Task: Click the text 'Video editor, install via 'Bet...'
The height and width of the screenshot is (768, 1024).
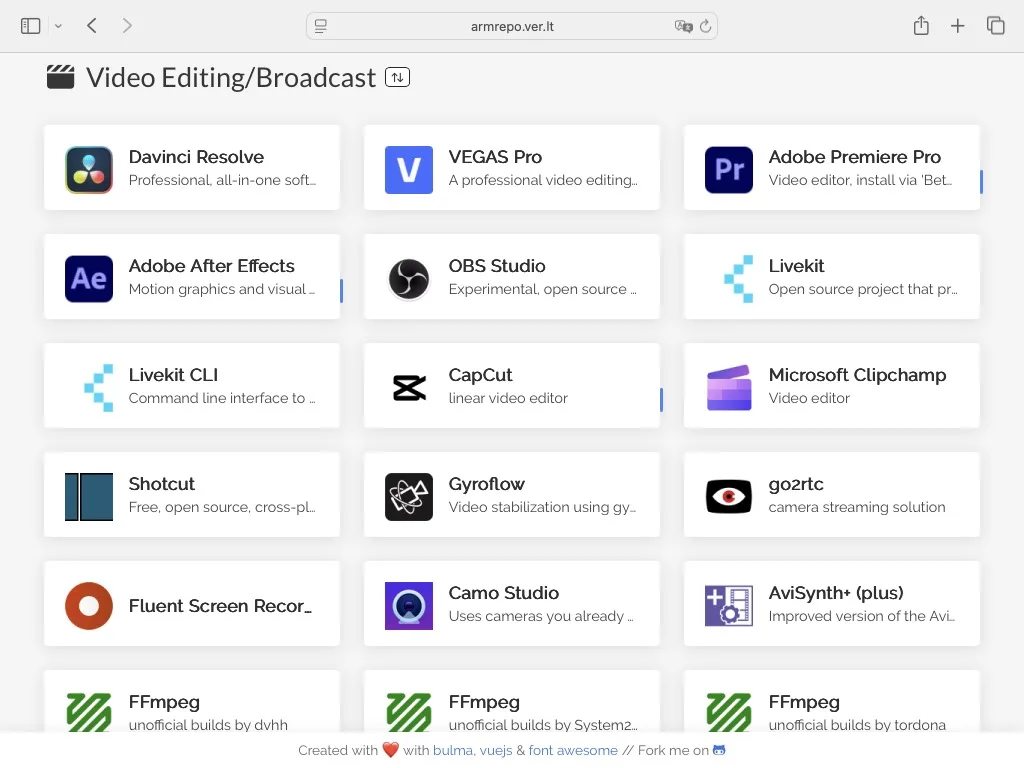Action: (x=860, y=180)
